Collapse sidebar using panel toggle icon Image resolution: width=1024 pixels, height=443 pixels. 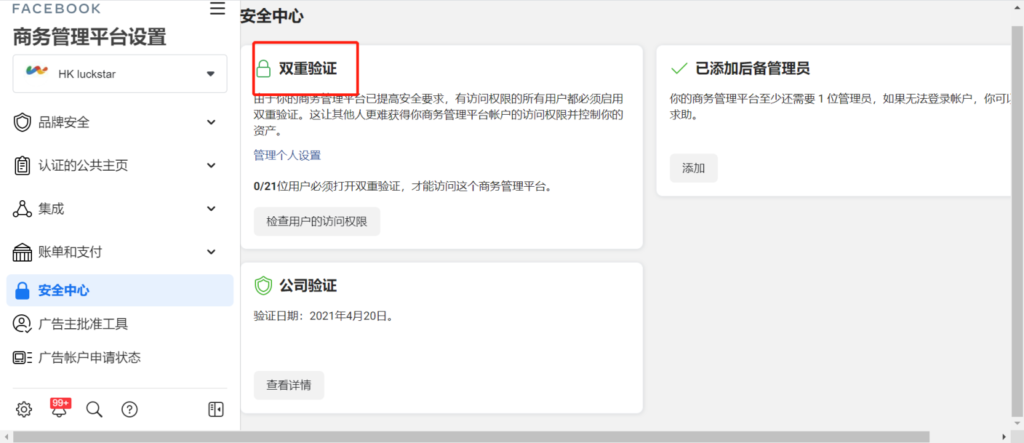[216, 408]
